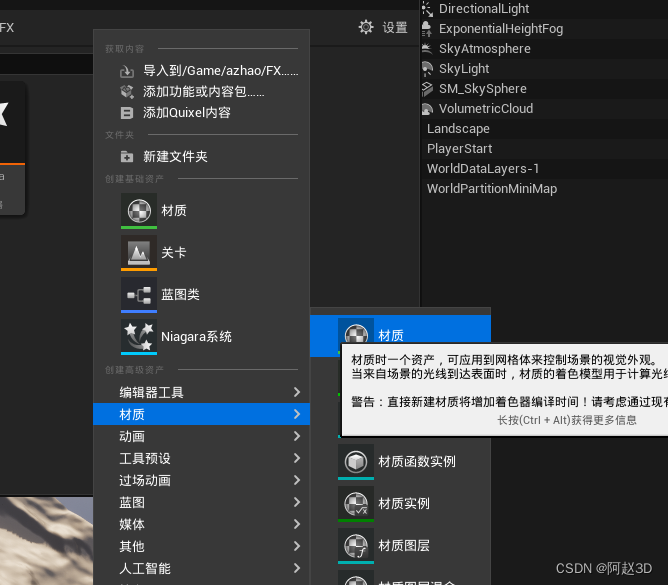The width and height of the screenshot is (668, 585).
Task: Select the SkyAtmosphere label in outliner
Action: (x=485, y=49)
